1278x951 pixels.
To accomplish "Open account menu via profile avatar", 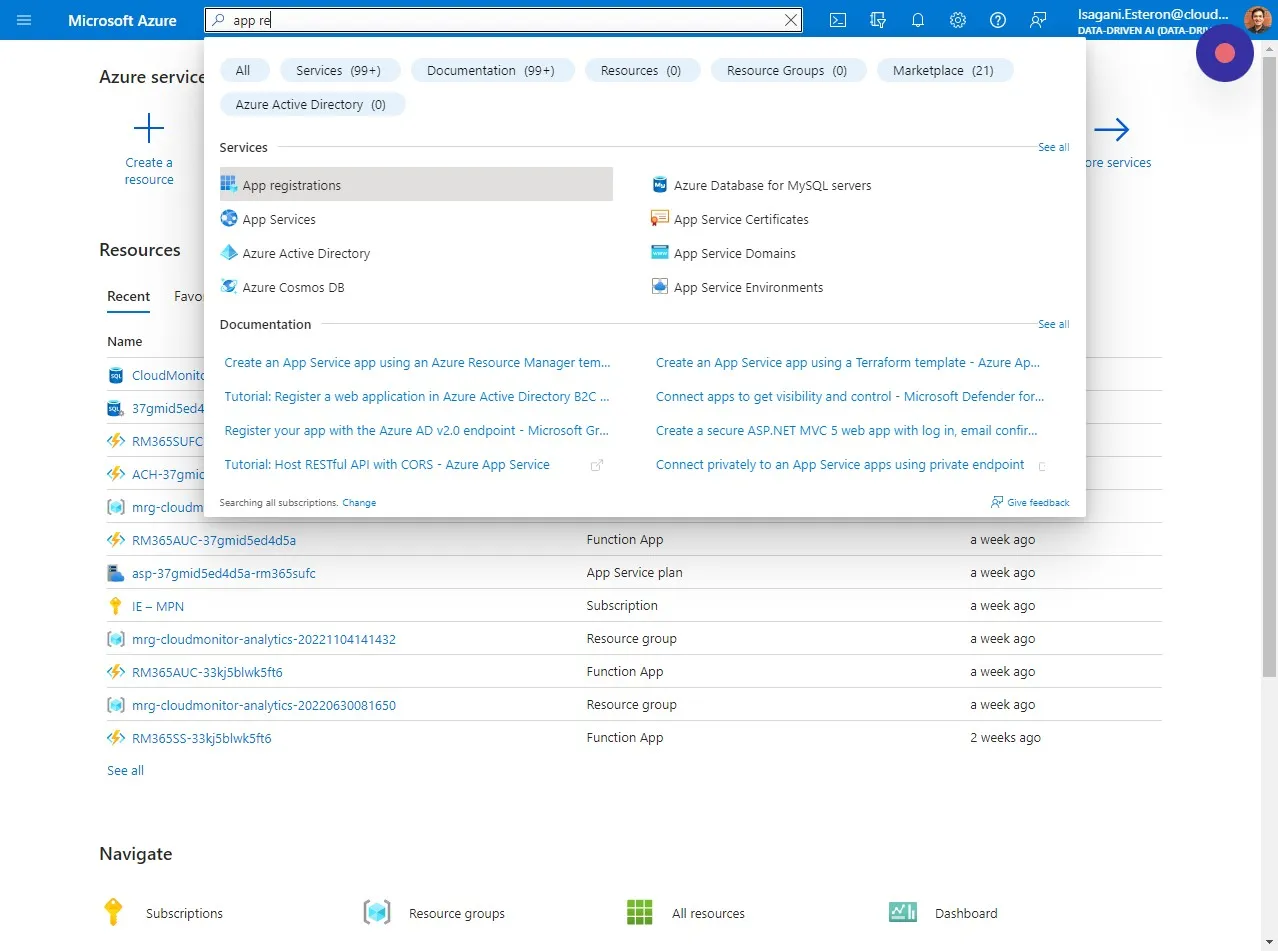I will 1257,20.
